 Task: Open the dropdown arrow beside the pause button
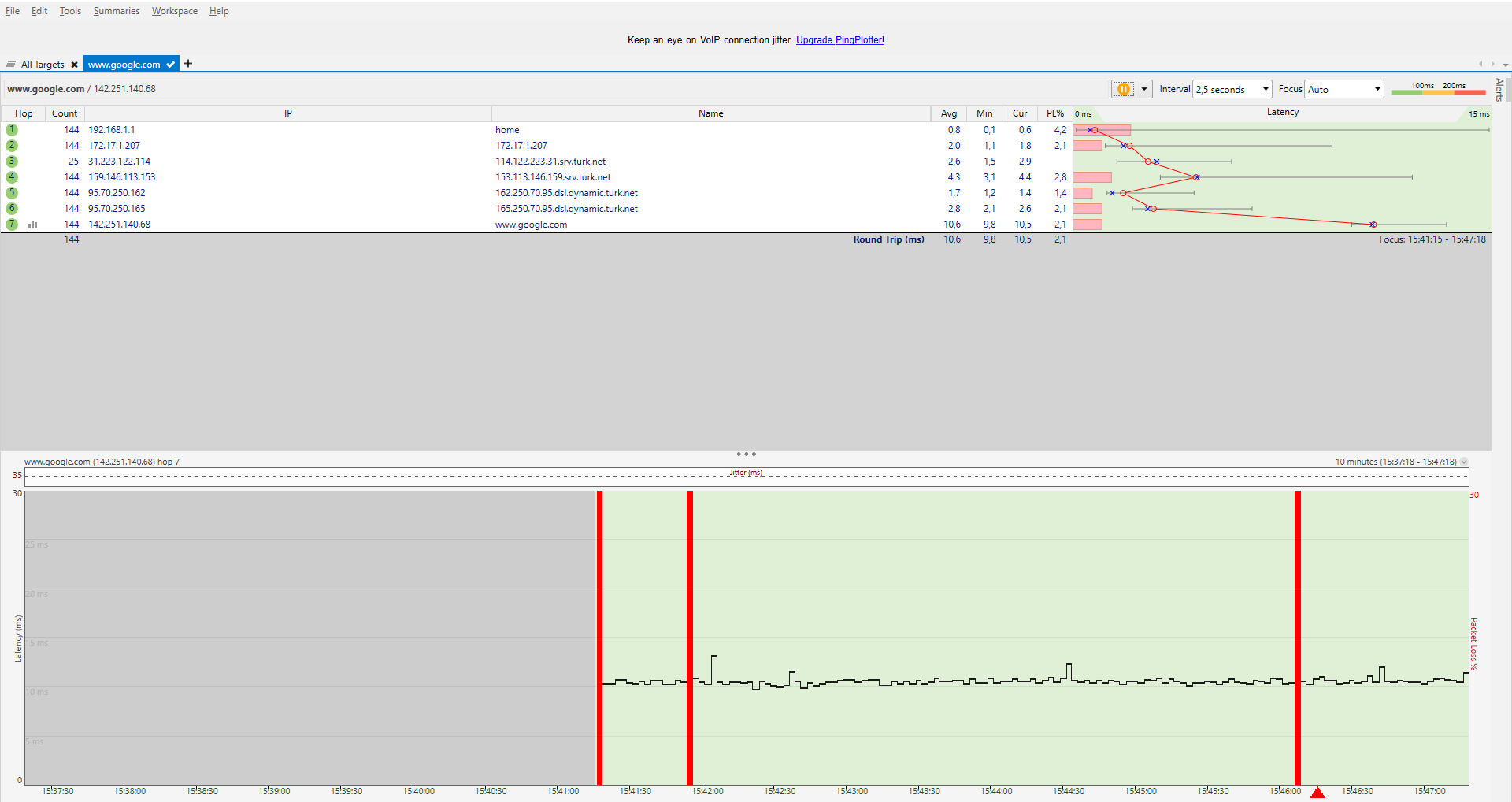point(1144,89)
